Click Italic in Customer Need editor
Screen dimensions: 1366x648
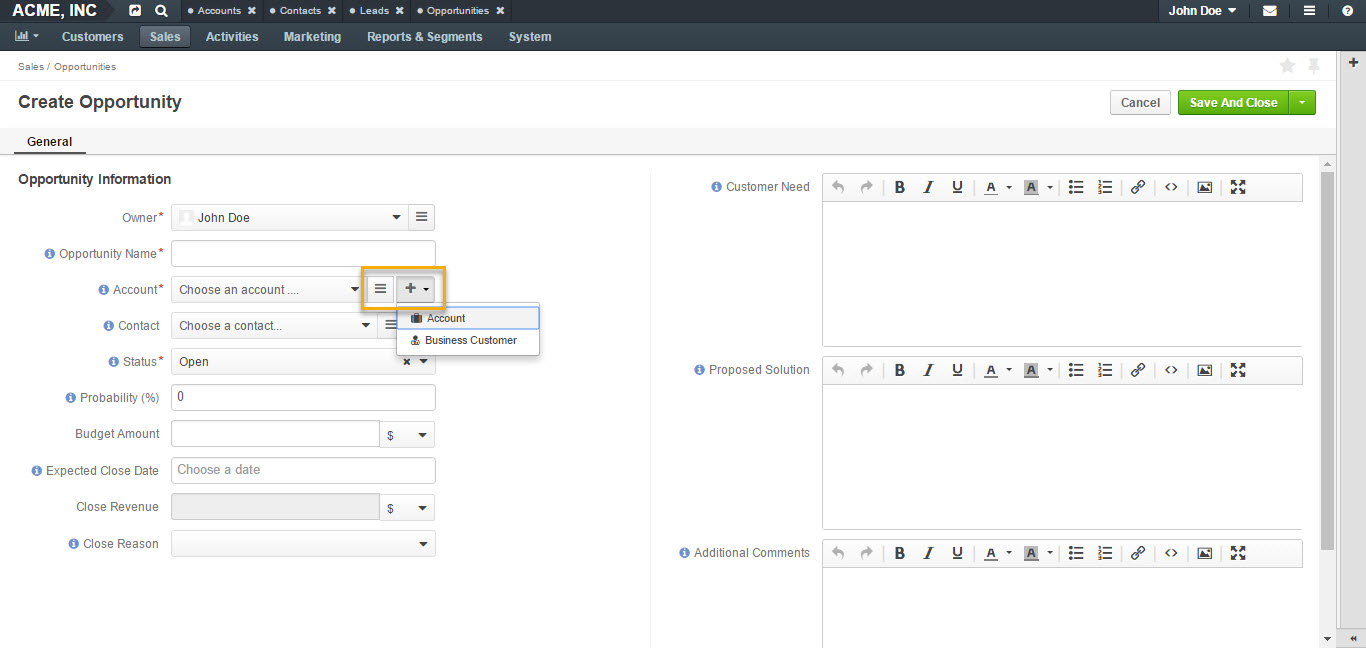[x=928, y=187]
